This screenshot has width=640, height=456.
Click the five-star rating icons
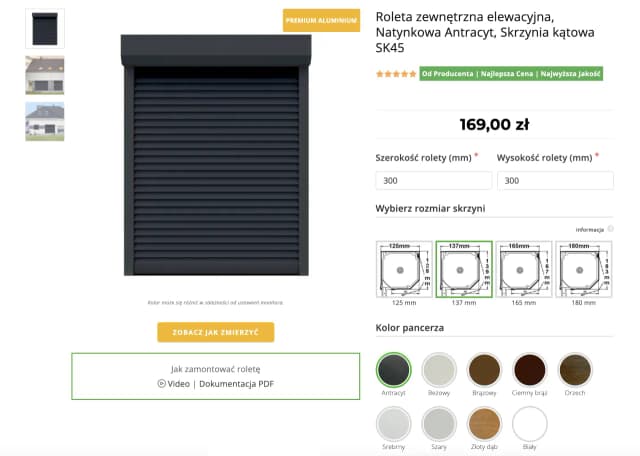click(x=396, y=74)
